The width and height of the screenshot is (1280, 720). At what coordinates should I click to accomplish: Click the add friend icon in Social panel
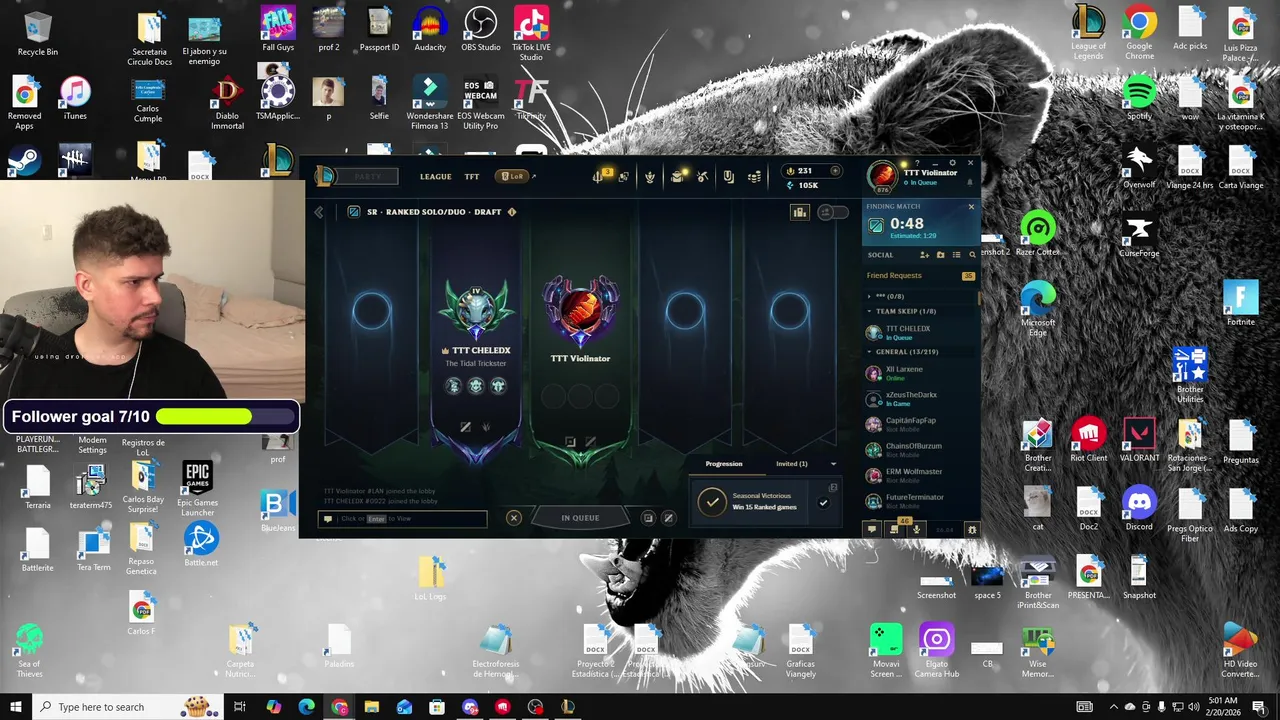click(x=925, y=255)
